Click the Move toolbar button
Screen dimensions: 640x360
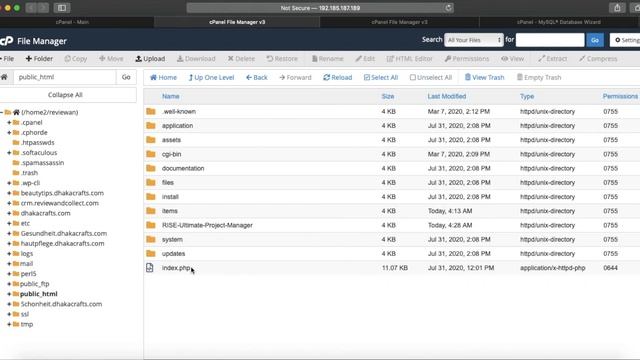click(x=111, y=59)
